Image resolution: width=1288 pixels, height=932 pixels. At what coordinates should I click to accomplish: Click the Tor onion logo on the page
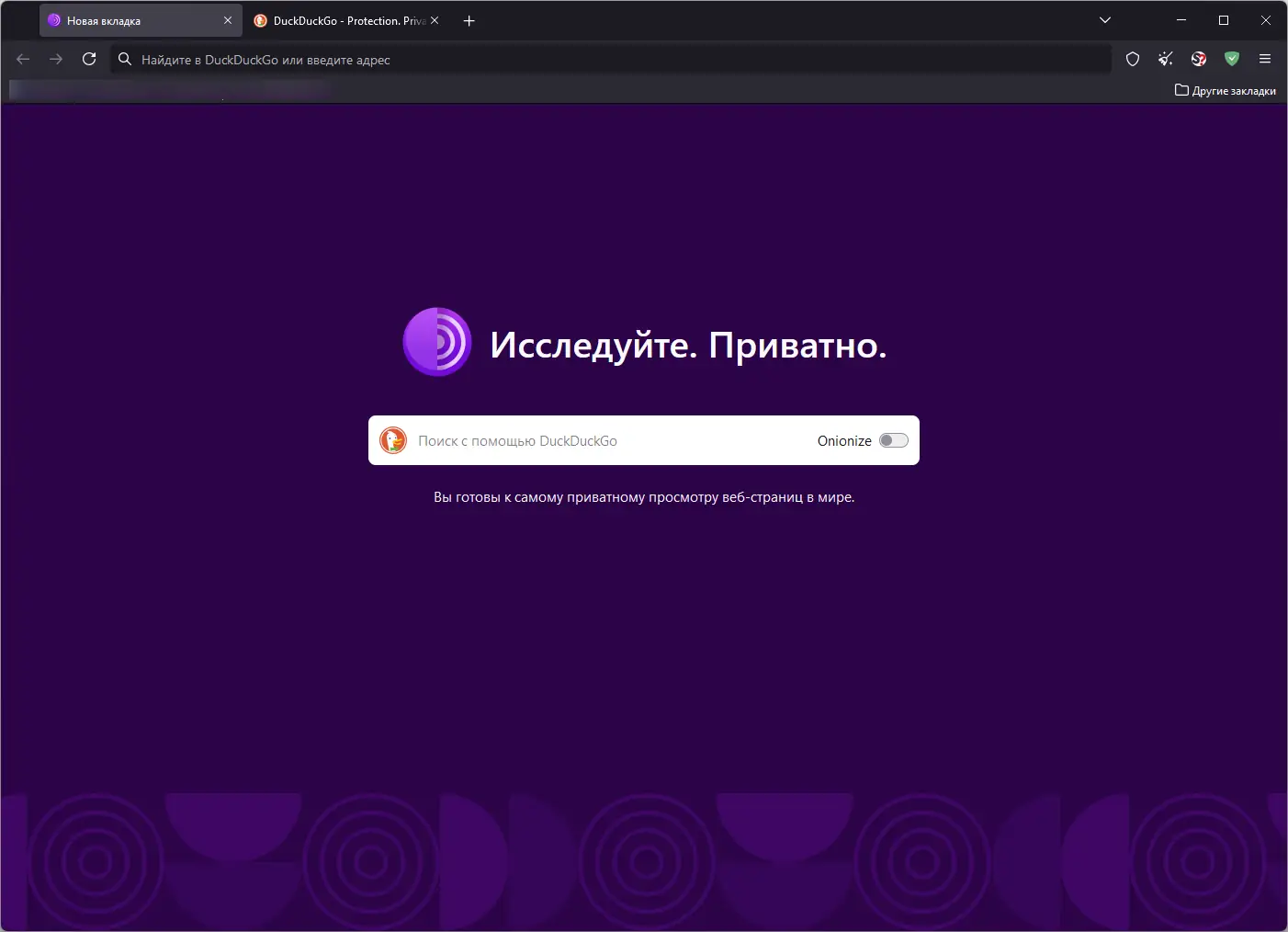(437, 342)
